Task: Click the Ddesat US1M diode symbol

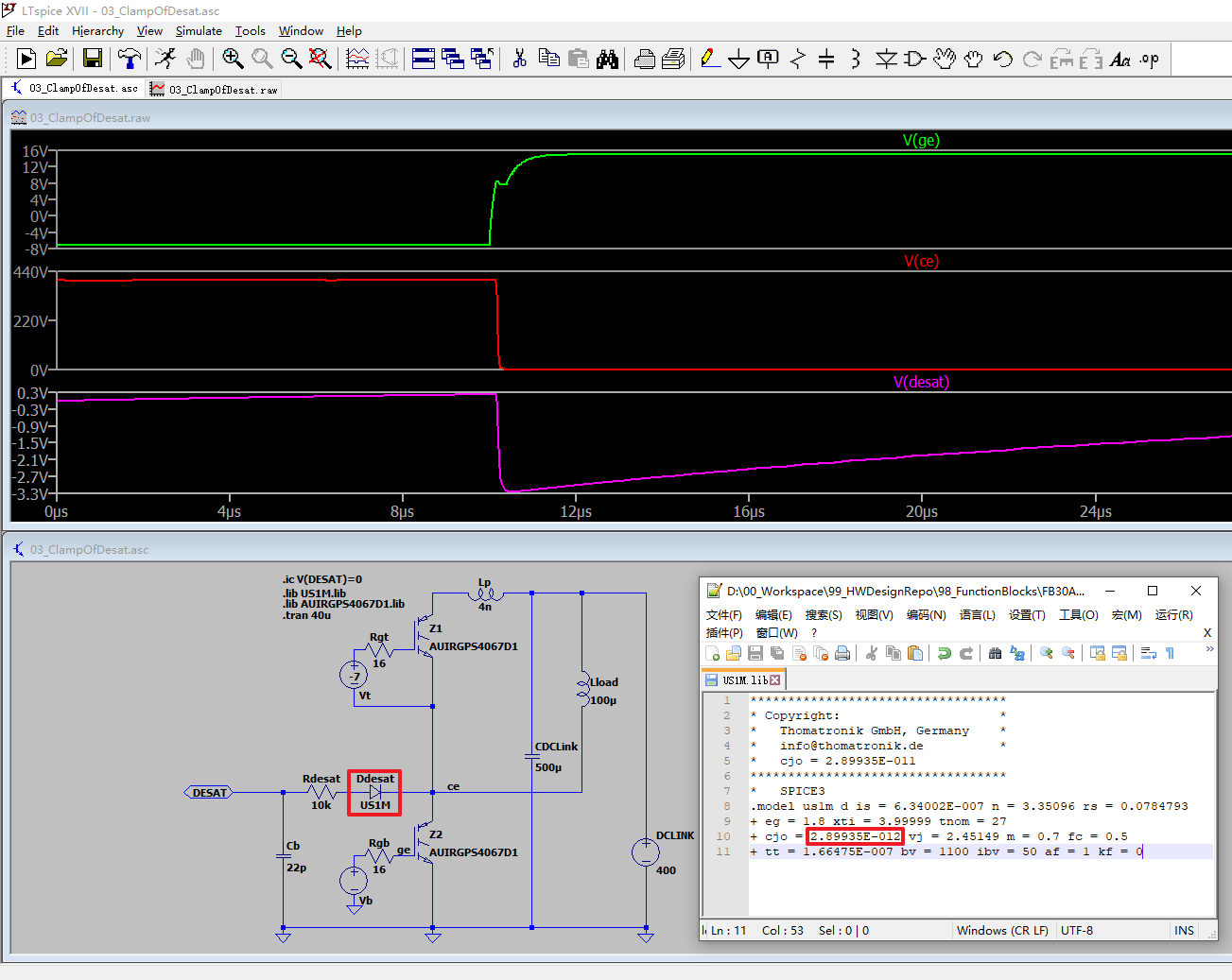Action: coord(374,792)
